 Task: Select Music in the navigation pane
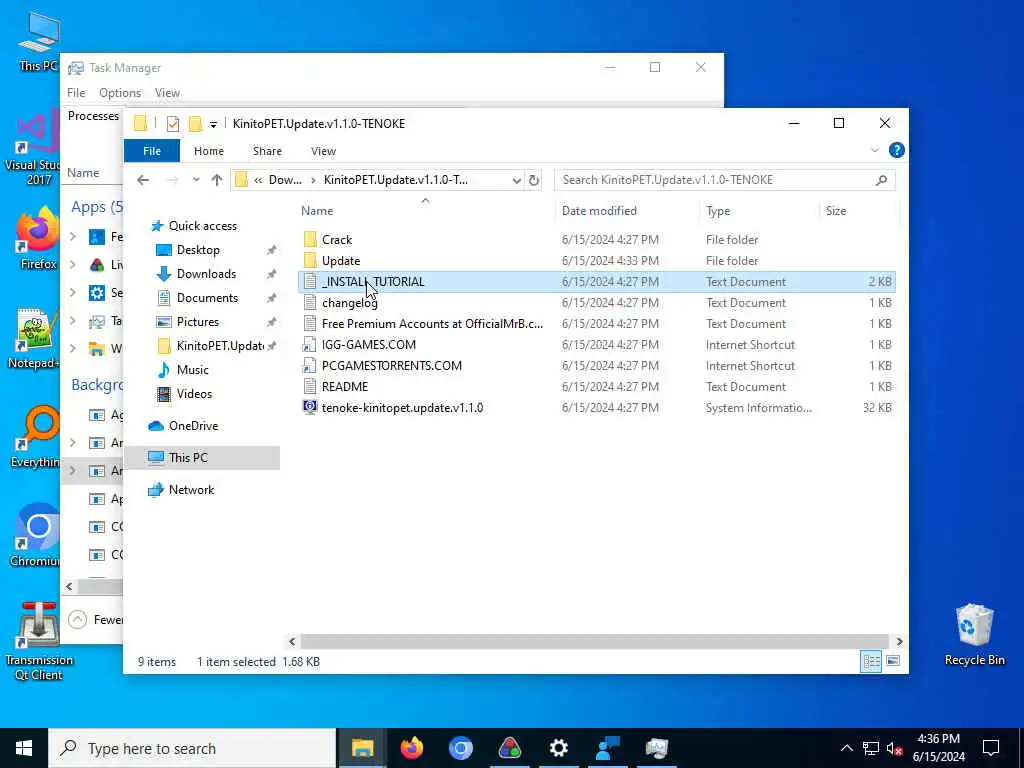[192, 370]
